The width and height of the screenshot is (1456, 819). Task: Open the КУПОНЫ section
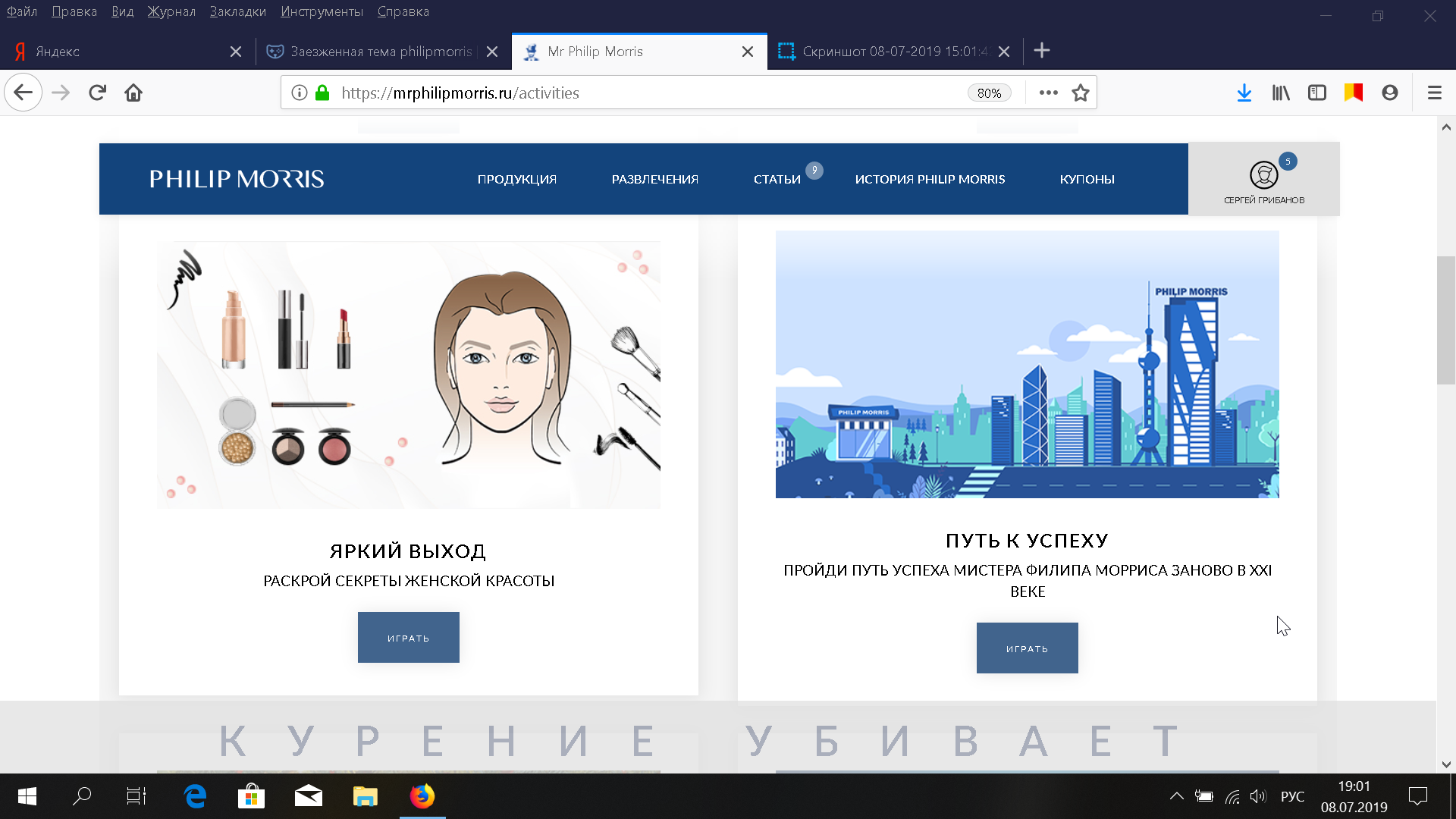(x=1087, y=179)
